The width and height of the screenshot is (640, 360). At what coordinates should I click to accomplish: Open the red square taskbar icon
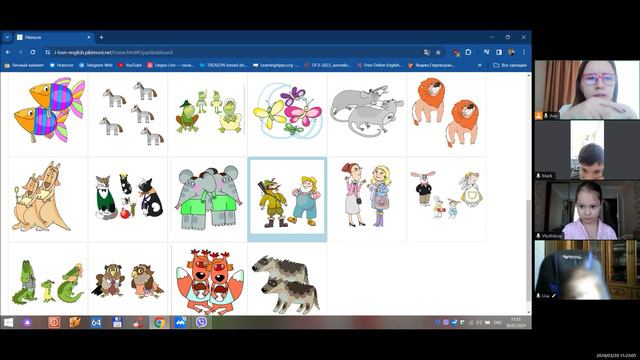(x=54, y=322)
